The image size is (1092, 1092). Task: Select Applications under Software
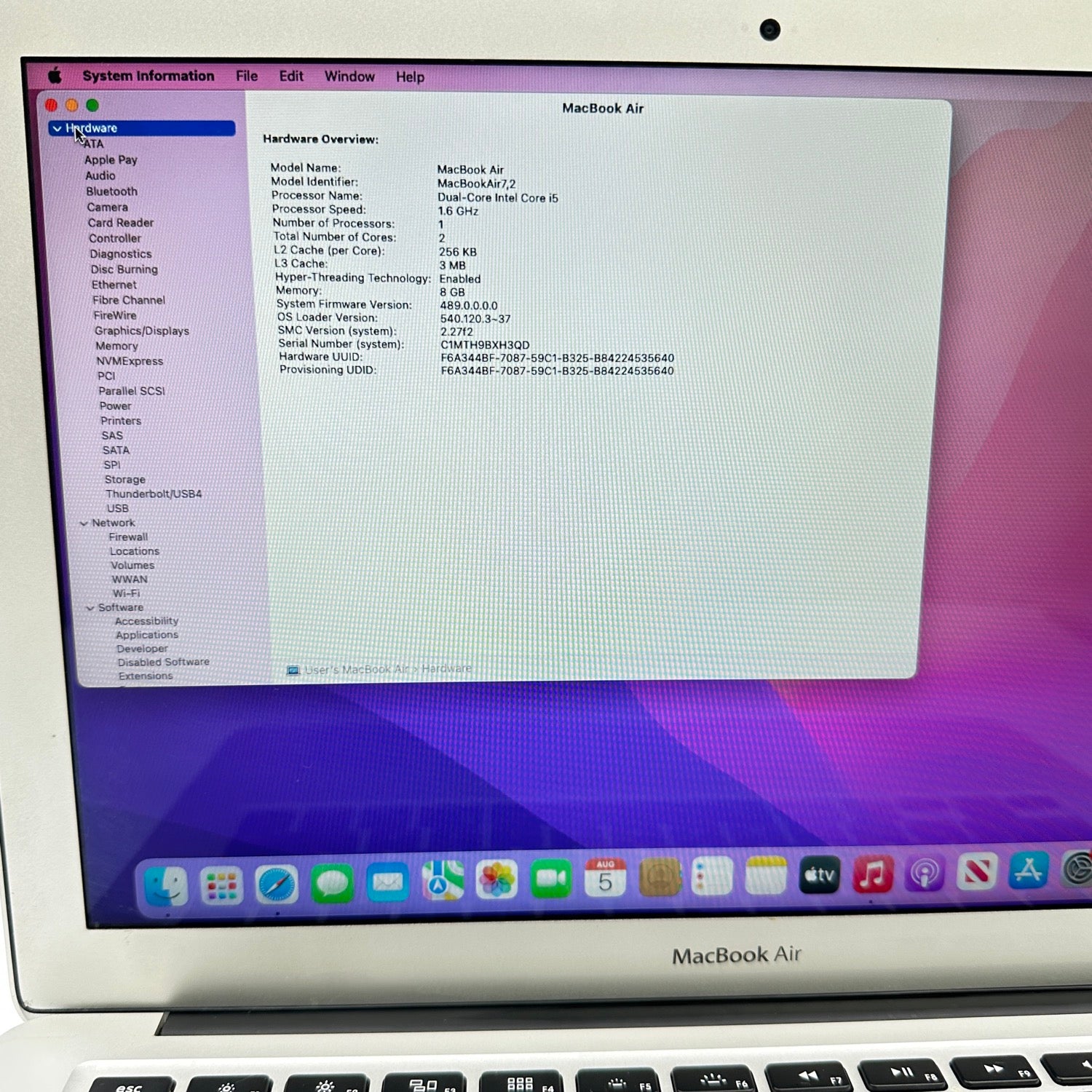click(x=147, y=636)
